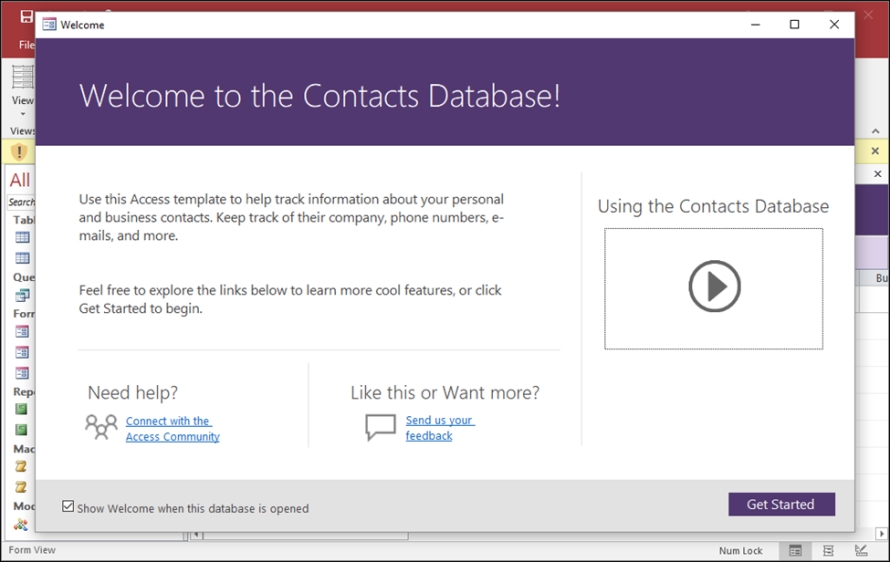This screenshot has height=562, width=890.
Task: Maximize the Welcome dialog window
Action: 795,24
